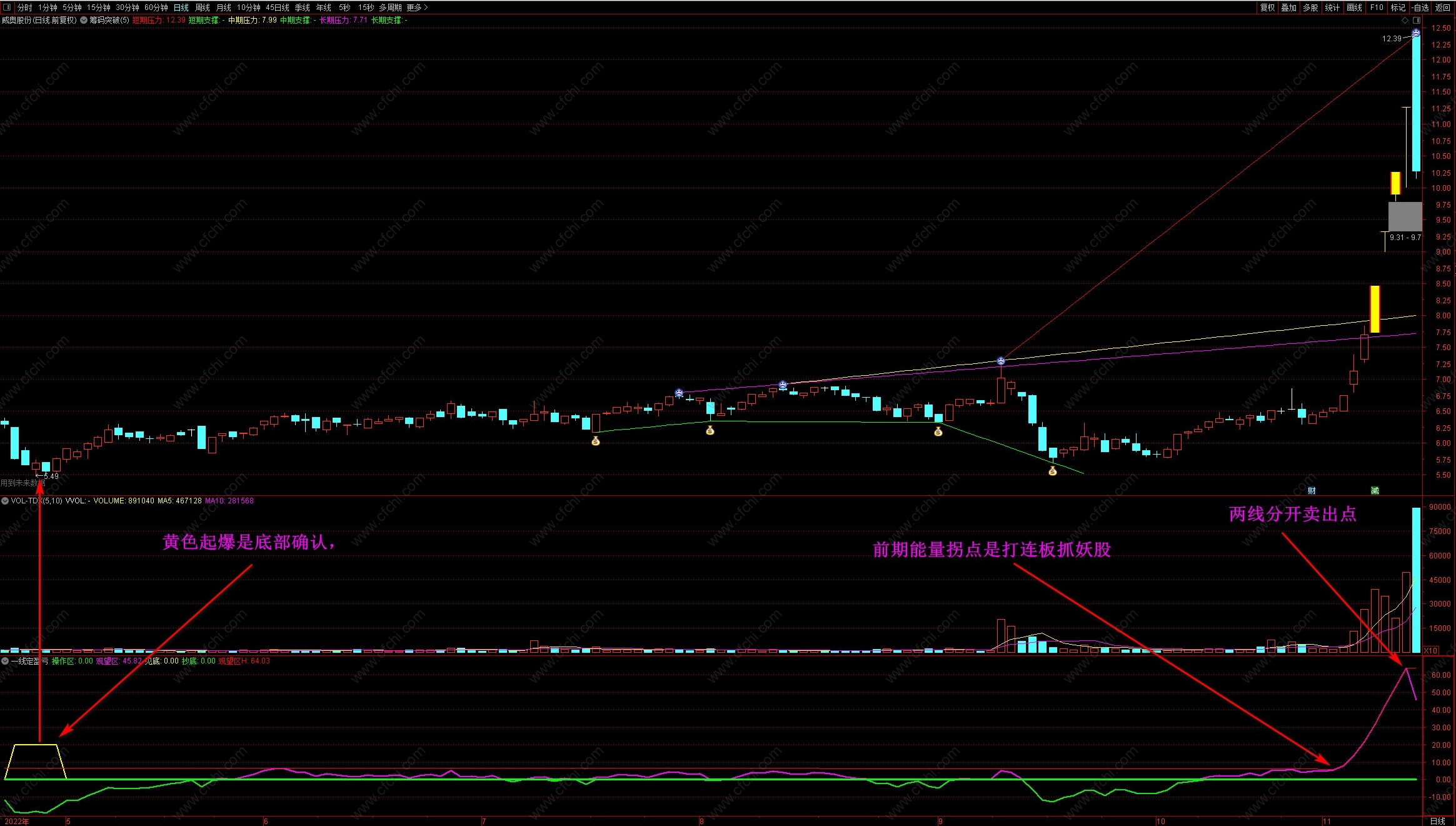This screenshot has width=1456, height=826.
Task: Click the money bag icon at lowest dip
Action: pyautogui.click(x=1052, y=471)
